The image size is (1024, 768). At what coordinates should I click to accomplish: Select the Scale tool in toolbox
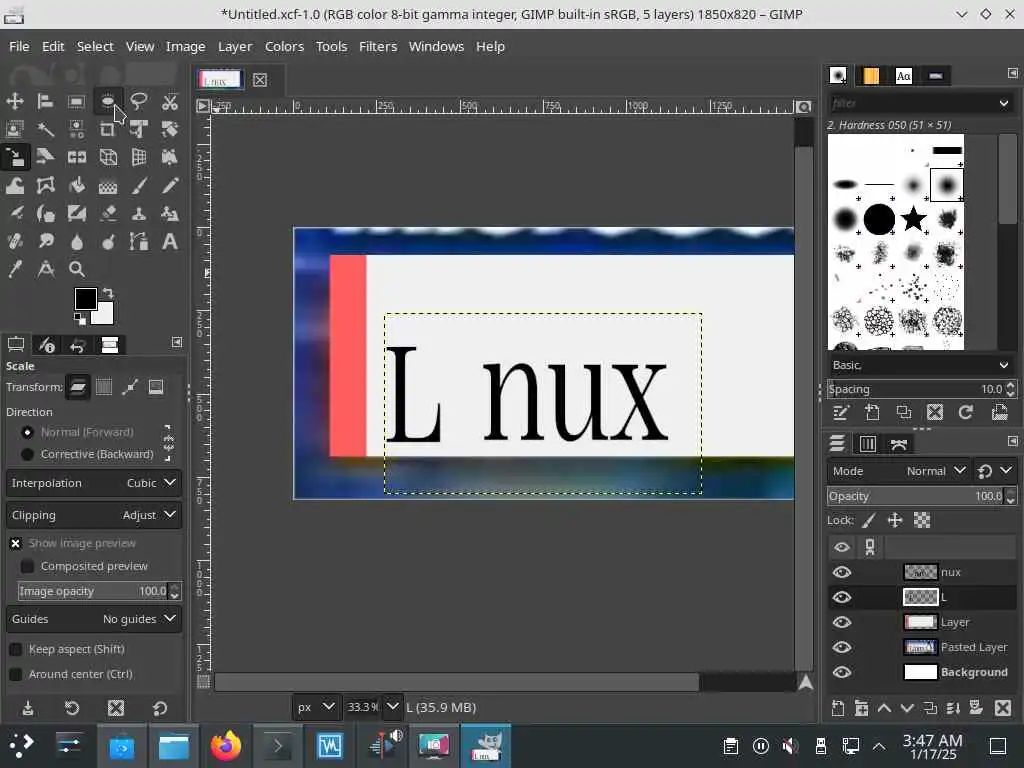(x=14, y=157)
